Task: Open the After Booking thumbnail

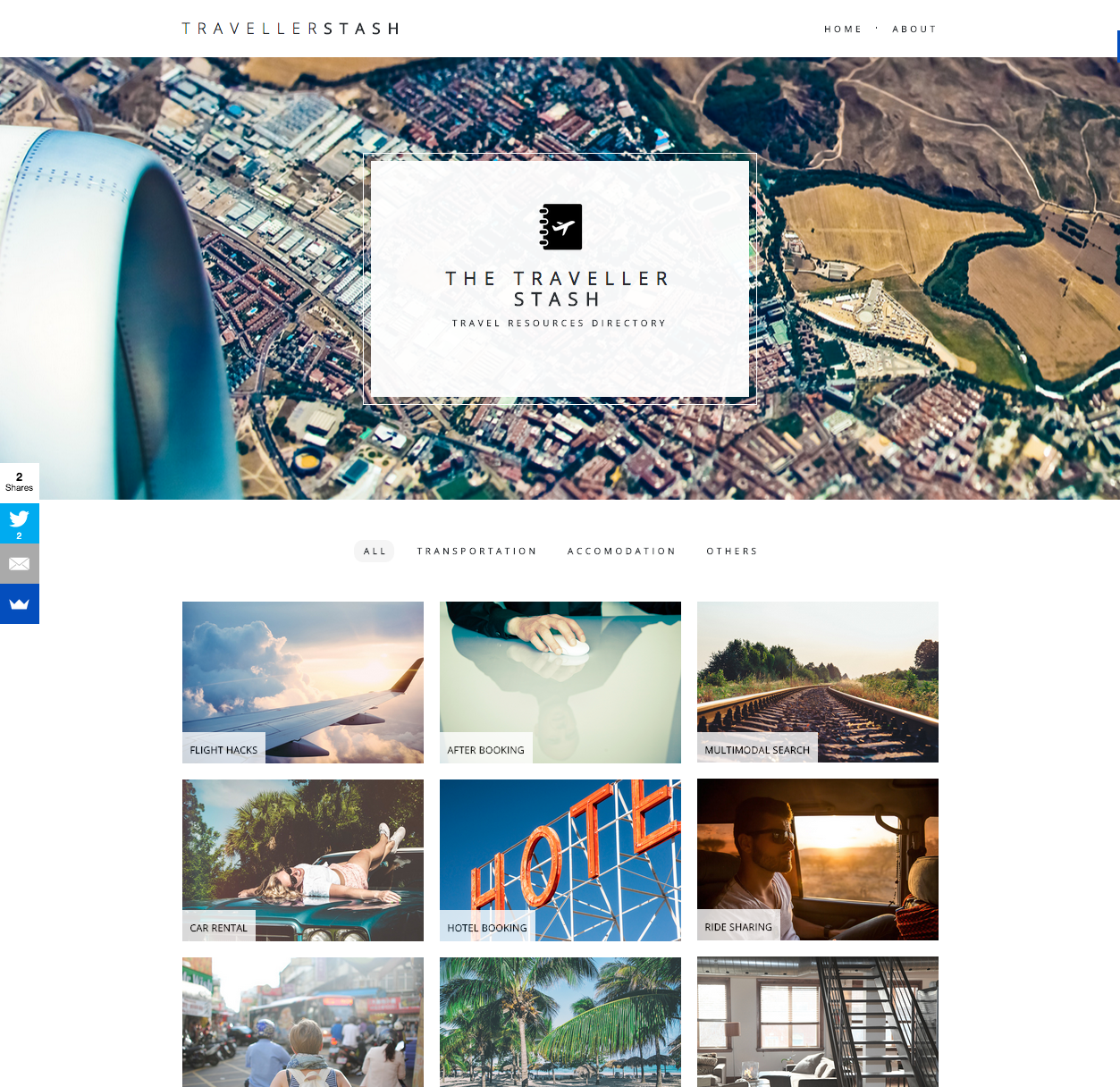Action: [560, 682]
